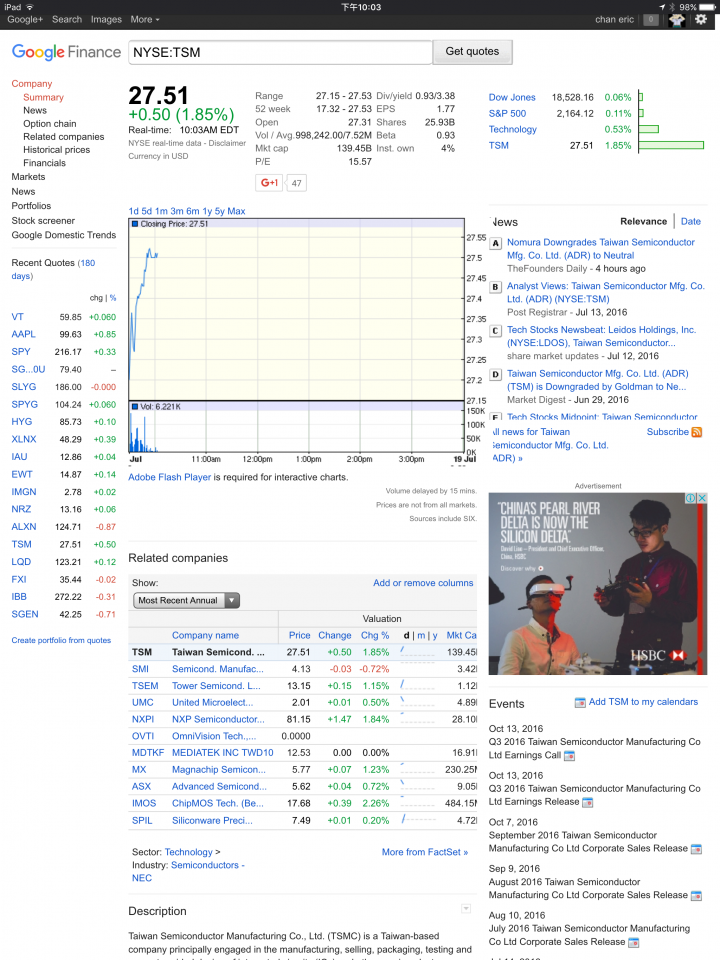The width and height of the screenshot is (720, 960).
Task: Click Create portfolio from quotes link
Action: [61, 640]
